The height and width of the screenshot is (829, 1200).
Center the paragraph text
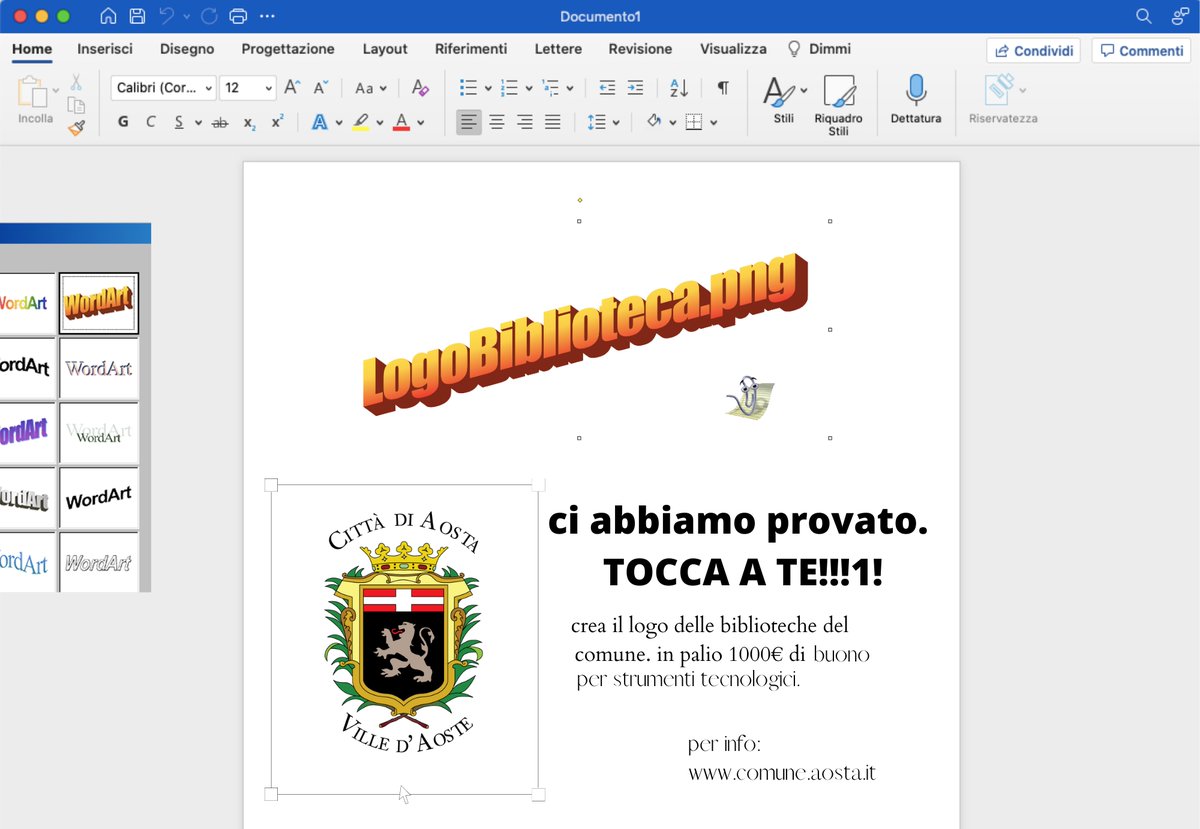click(x=497, y=122)
